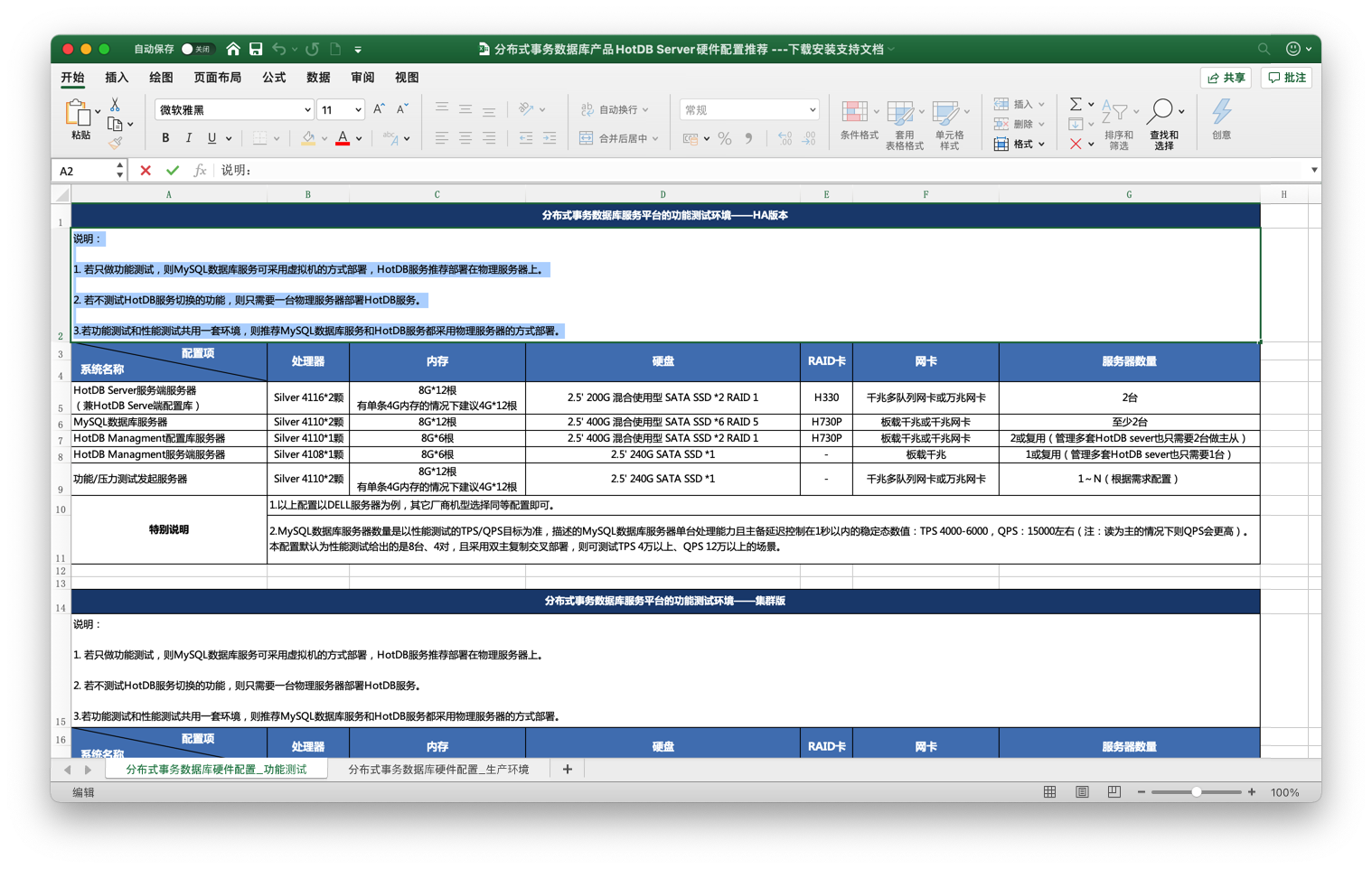Click the decrease indent icon
The image size is (1372, 869).
pyautogui.click(x=526, y=138)
